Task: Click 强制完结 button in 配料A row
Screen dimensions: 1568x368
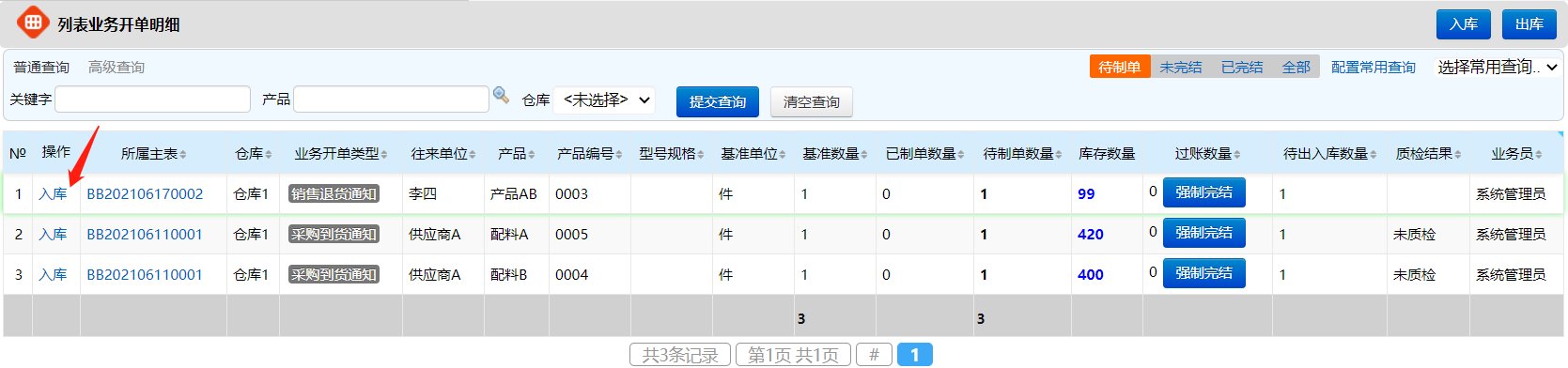Action: [1203, 233]
